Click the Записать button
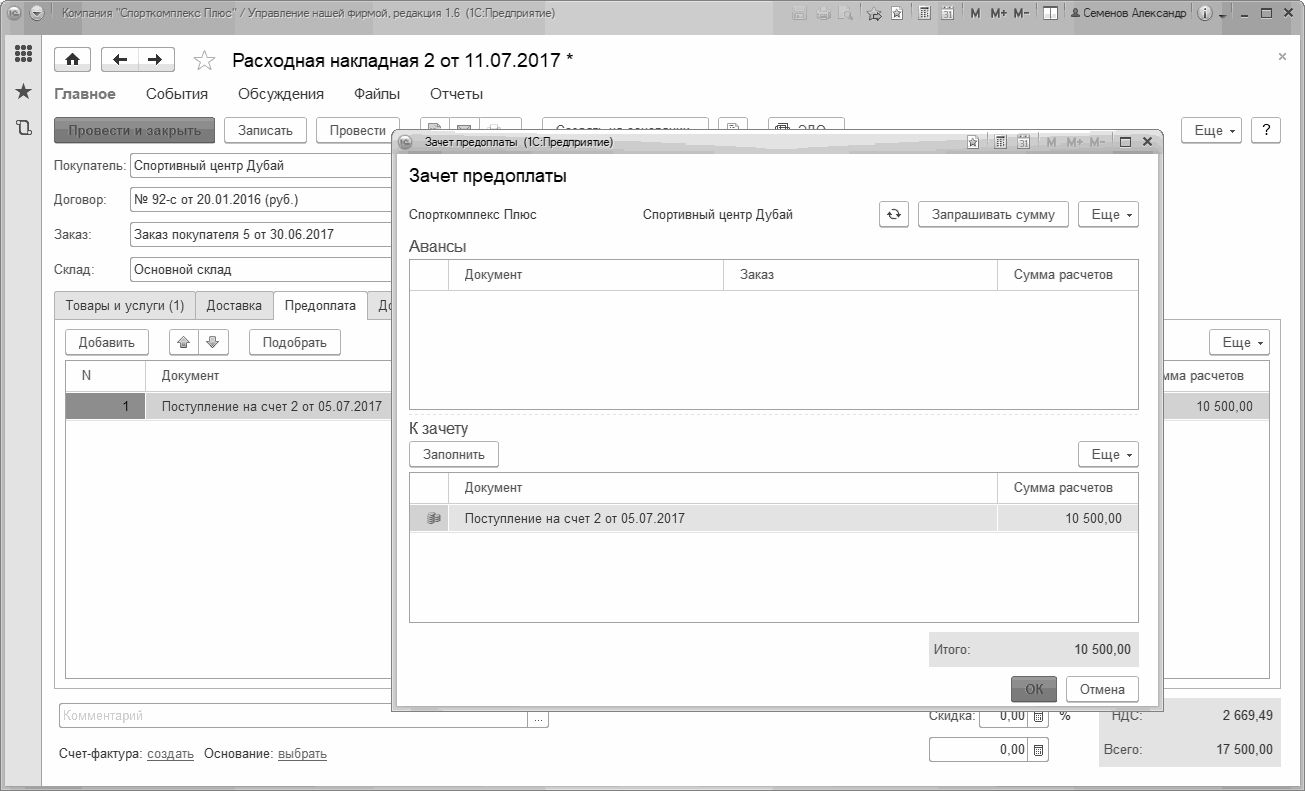 265,130
